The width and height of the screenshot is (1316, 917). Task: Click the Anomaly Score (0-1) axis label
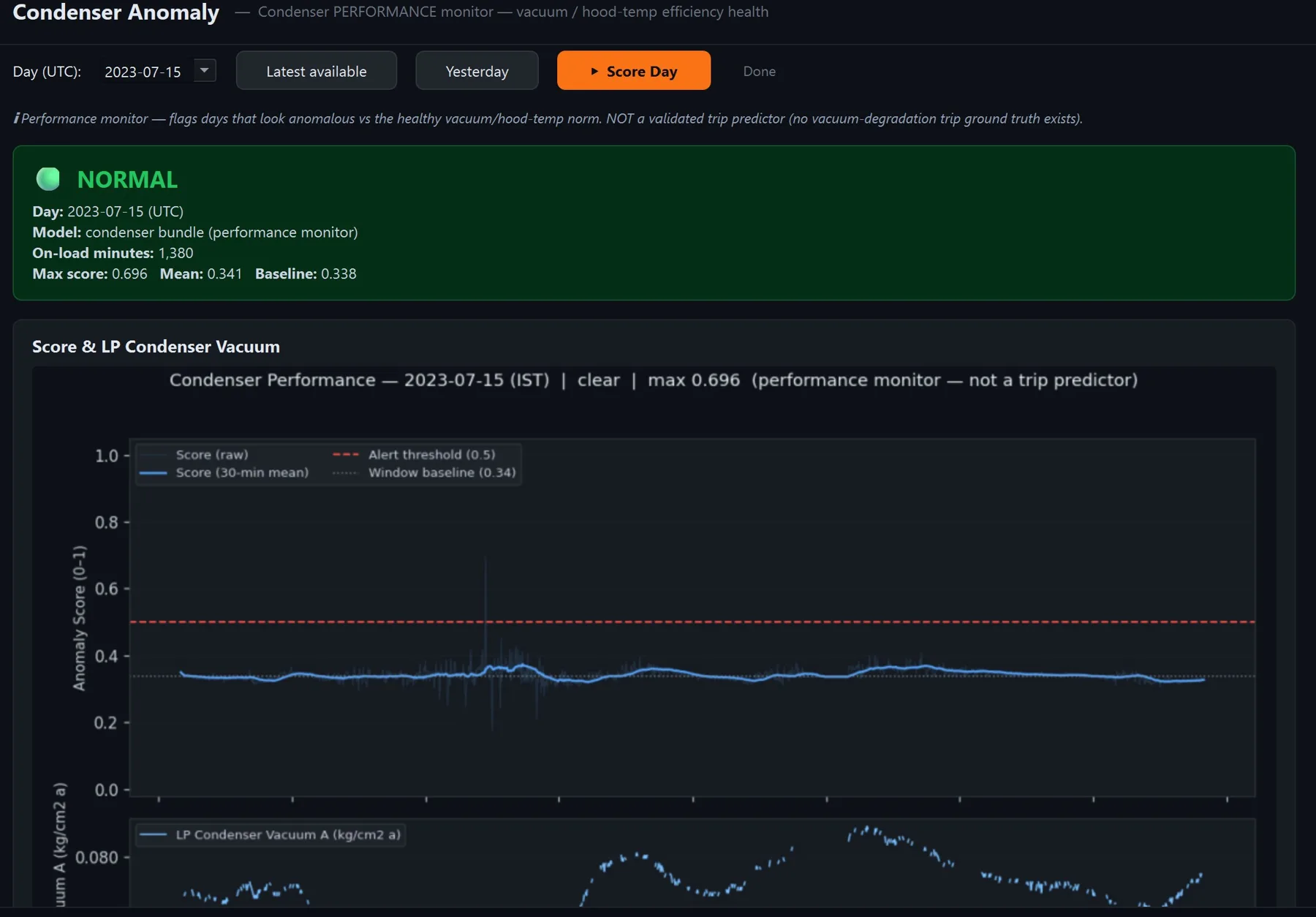79,618
